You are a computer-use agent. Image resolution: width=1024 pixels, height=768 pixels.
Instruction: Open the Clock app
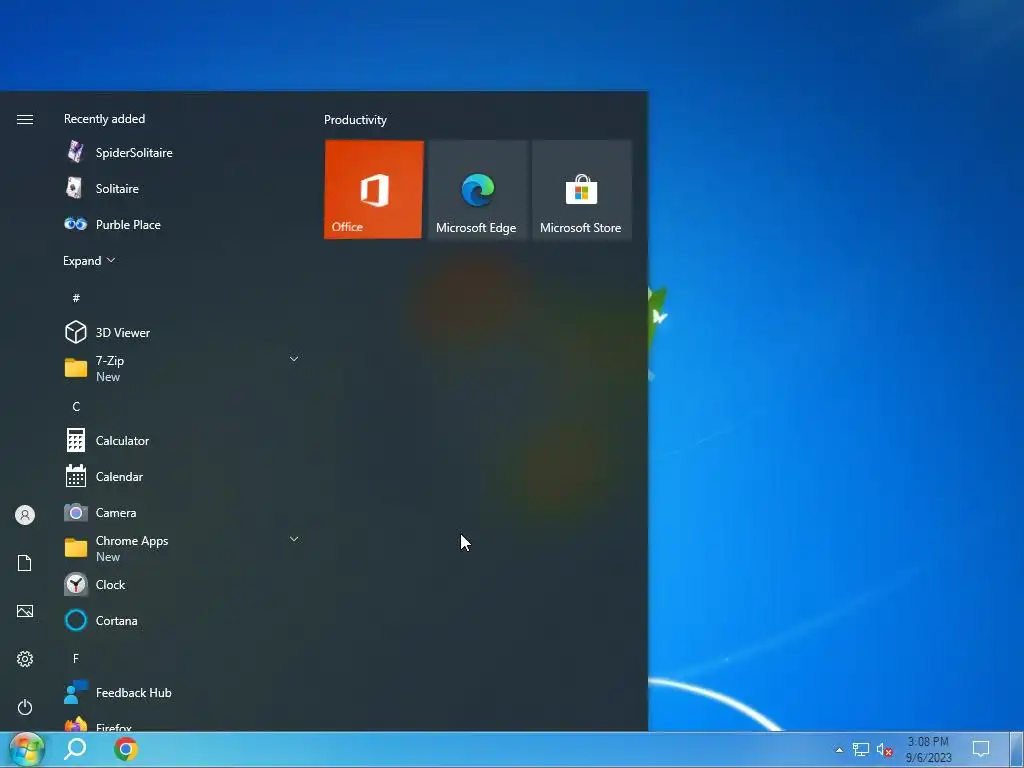pyautogui.click(x=183, y=584)
